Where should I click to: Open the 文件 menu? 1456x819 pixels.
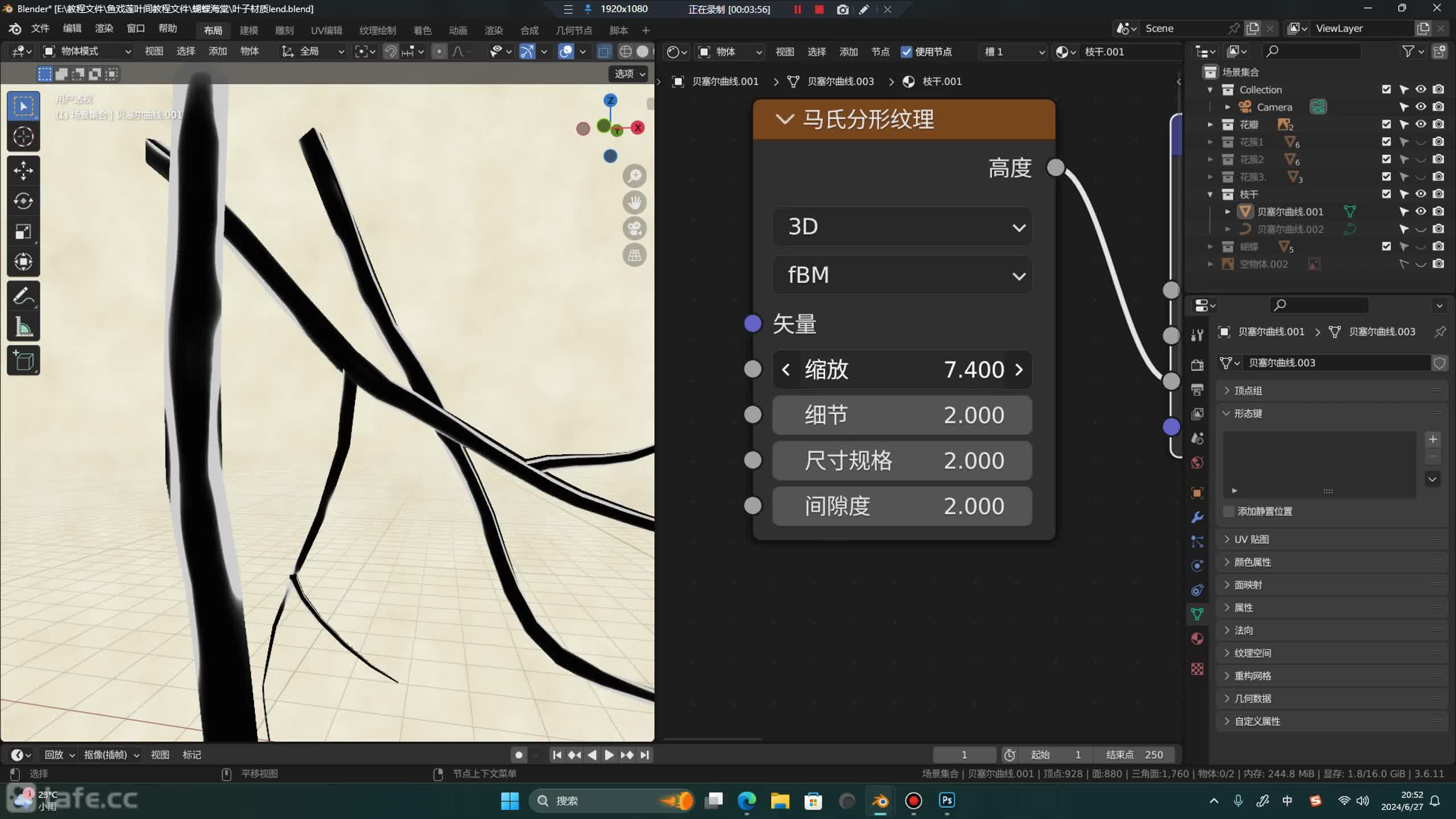[40, 28]
